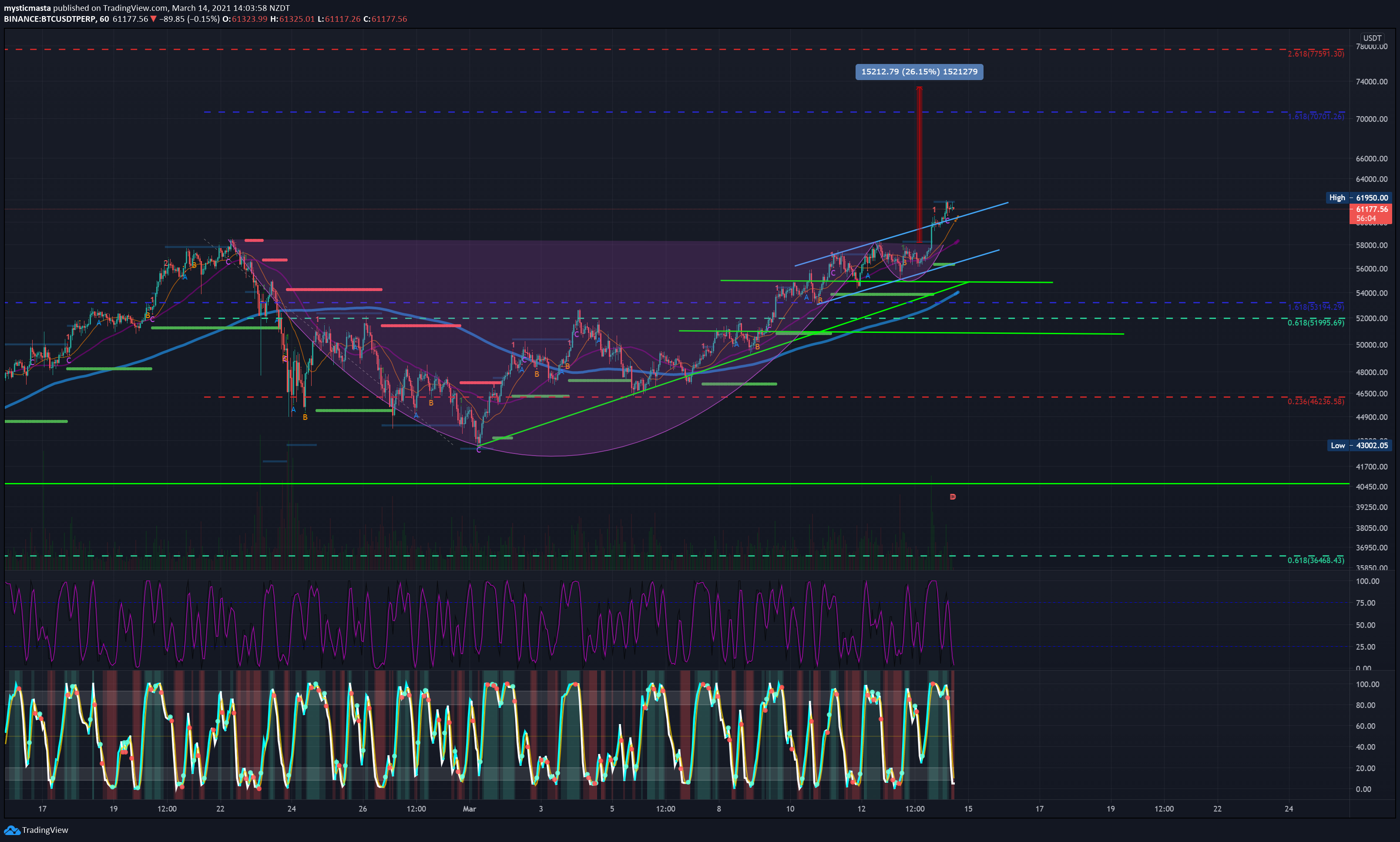Click the red down-triangle price change indicator
This screenshot has height=842, width=1400.
tap(153, 19)
